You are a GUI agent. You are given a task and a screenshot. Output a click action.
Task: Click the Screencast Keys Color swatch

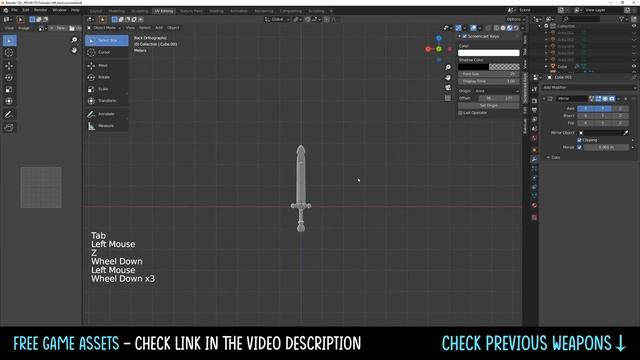coord(489,53)
